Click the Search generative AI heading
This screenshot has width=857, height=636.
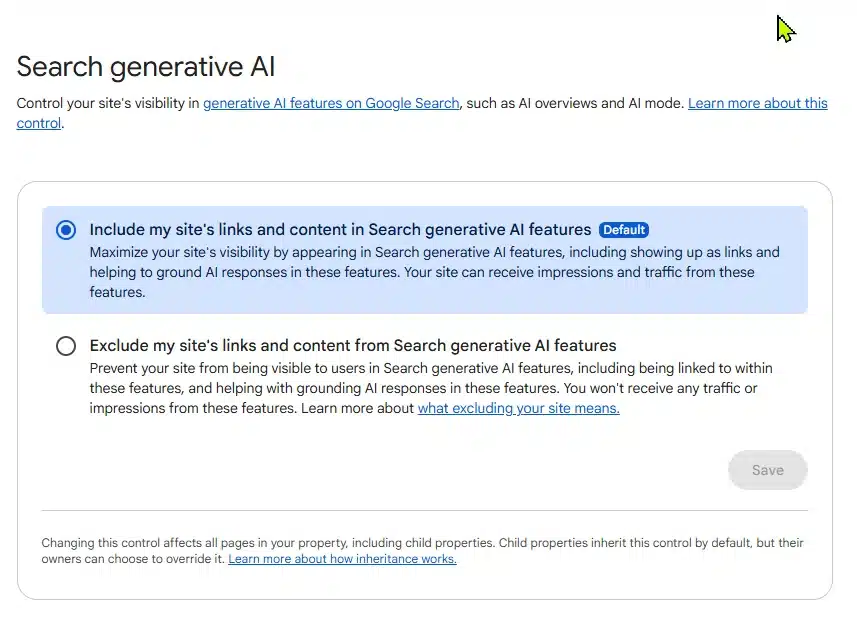tap(146, 67)
